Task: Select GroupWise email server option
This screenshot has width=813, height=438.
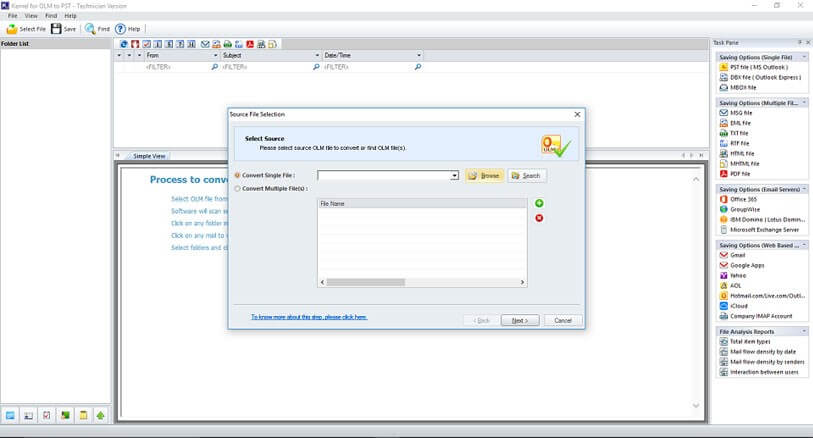Action: pyautogui.click(x=740, y=209)
